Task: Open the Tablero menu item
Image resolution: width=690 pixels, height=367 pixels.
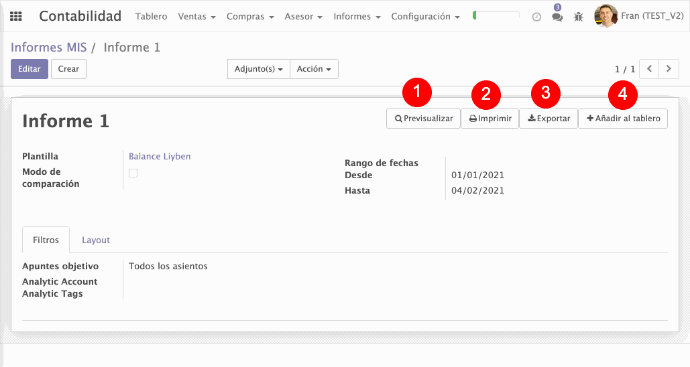Action: pos(151,17)
